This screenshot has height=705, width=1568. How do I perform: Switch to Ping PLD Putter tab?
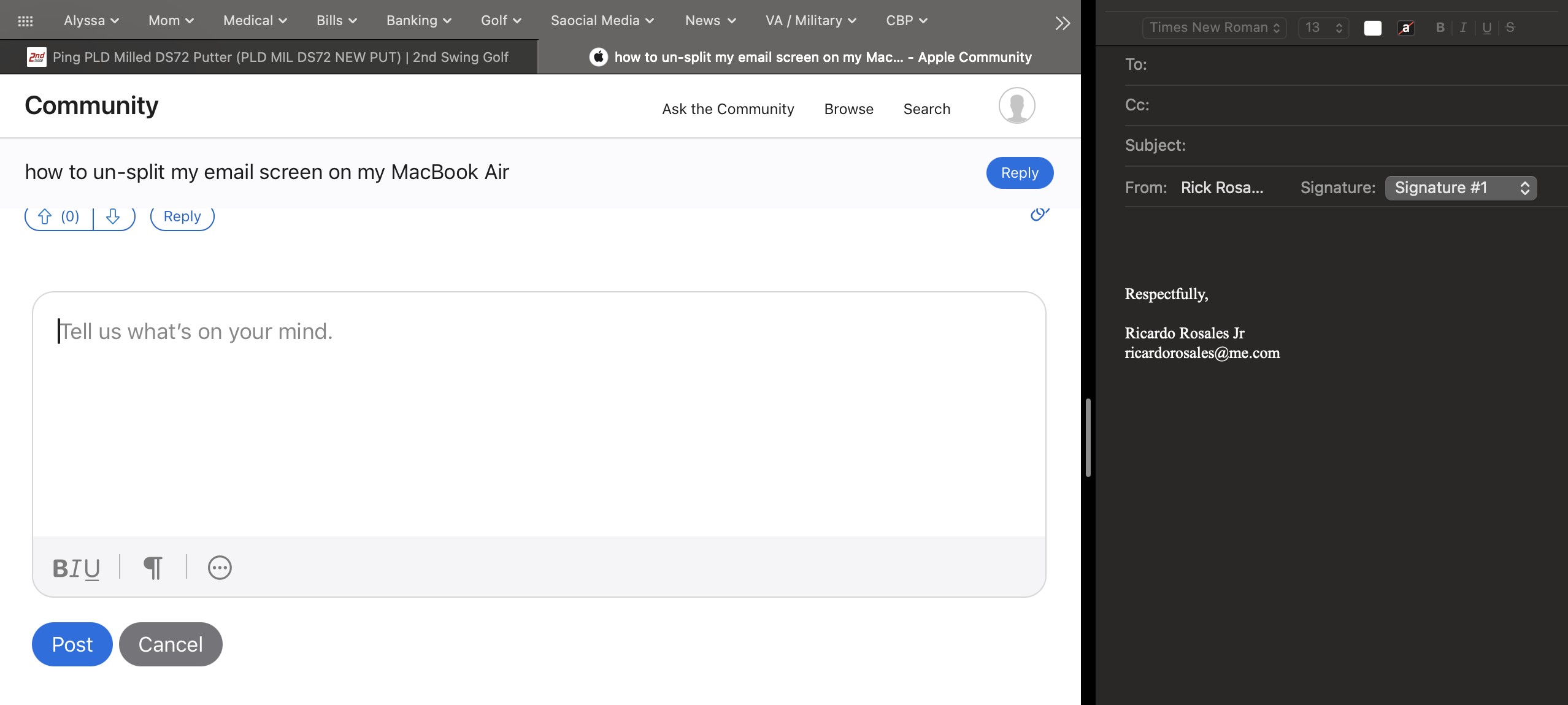[269, 57]
